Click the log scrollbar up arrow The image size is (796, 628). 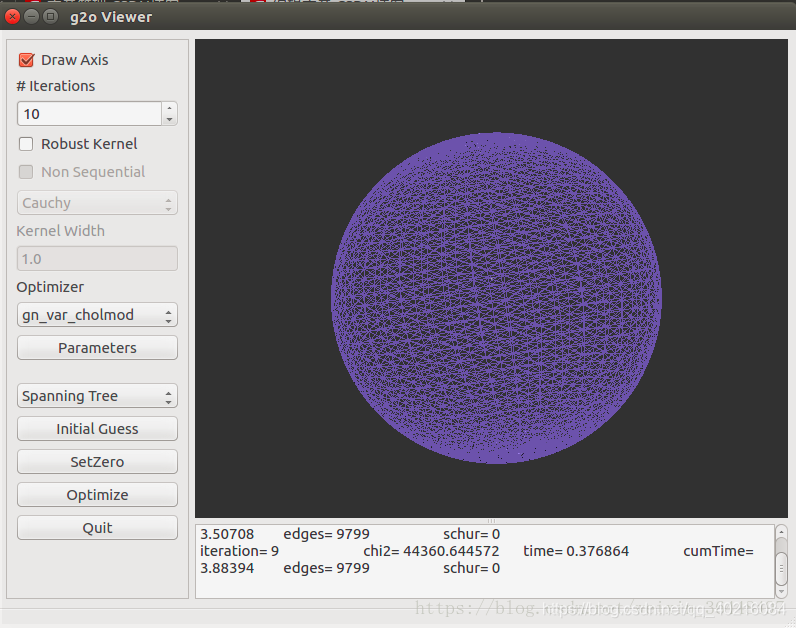click(781, 532)
